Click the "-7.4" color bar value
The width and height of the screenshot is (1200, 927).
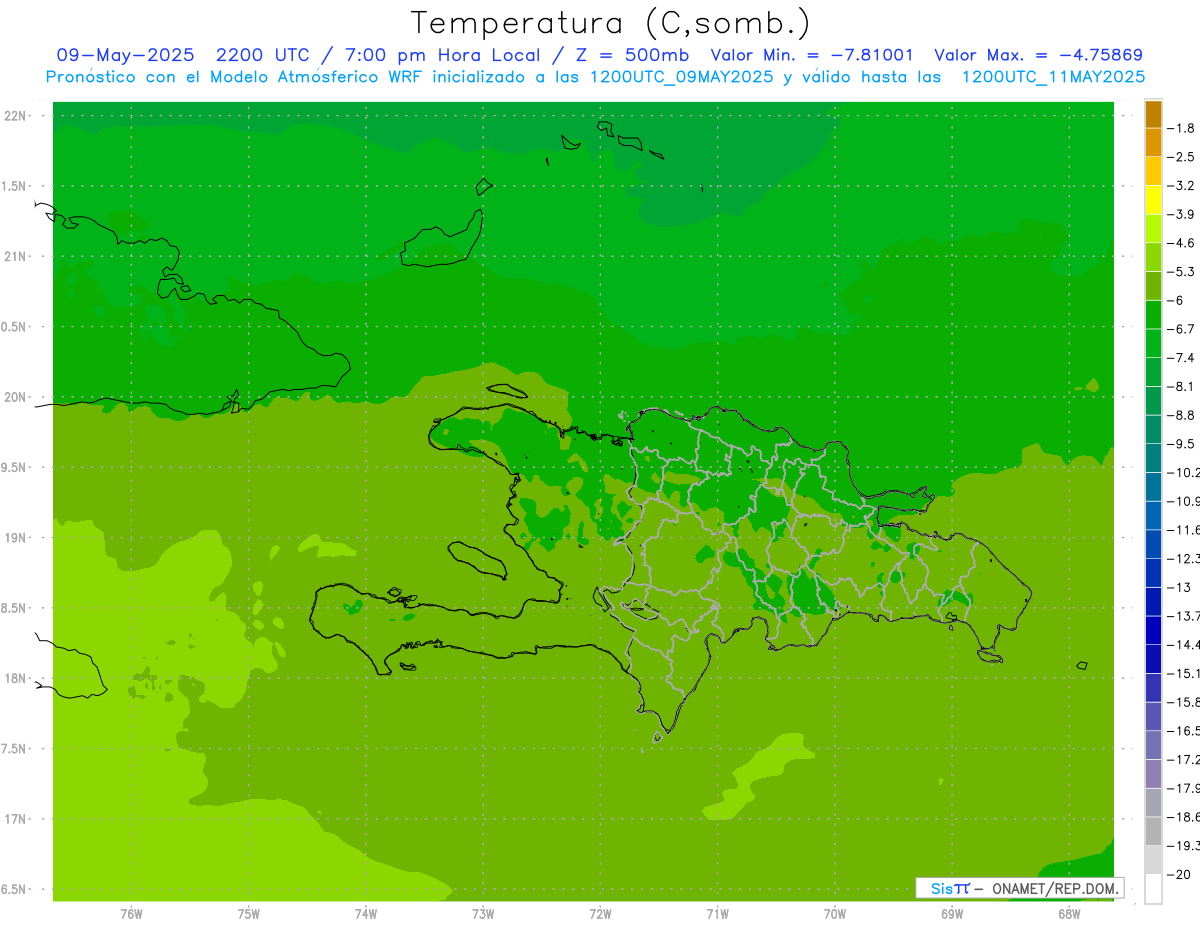[1183, 358]
